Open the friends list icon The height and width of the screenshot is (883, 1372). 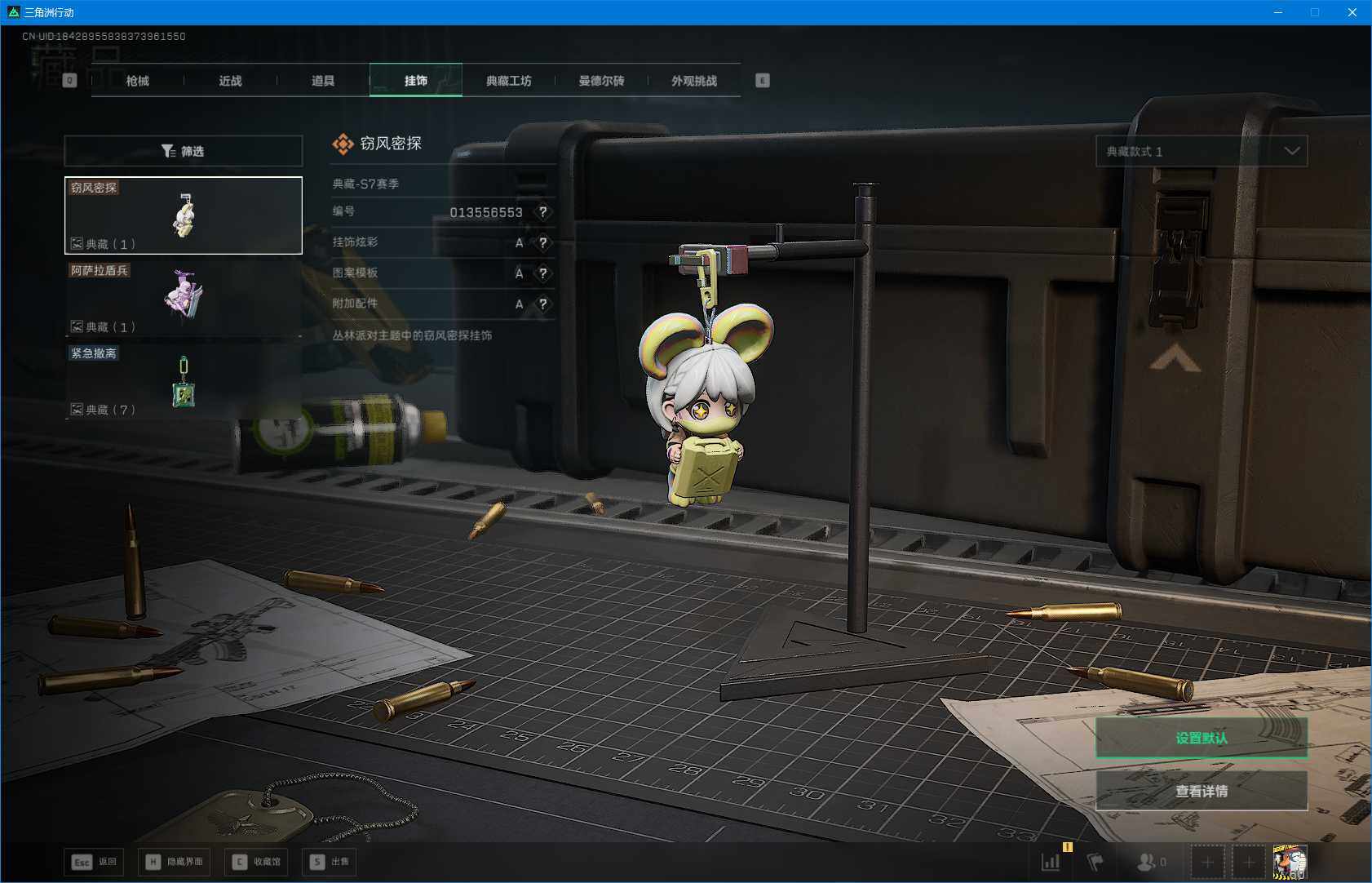tap(1150, 862)
